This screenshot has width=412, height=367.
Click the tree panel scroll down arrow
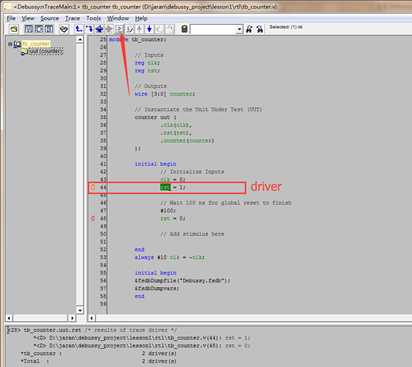pos(79,310)
